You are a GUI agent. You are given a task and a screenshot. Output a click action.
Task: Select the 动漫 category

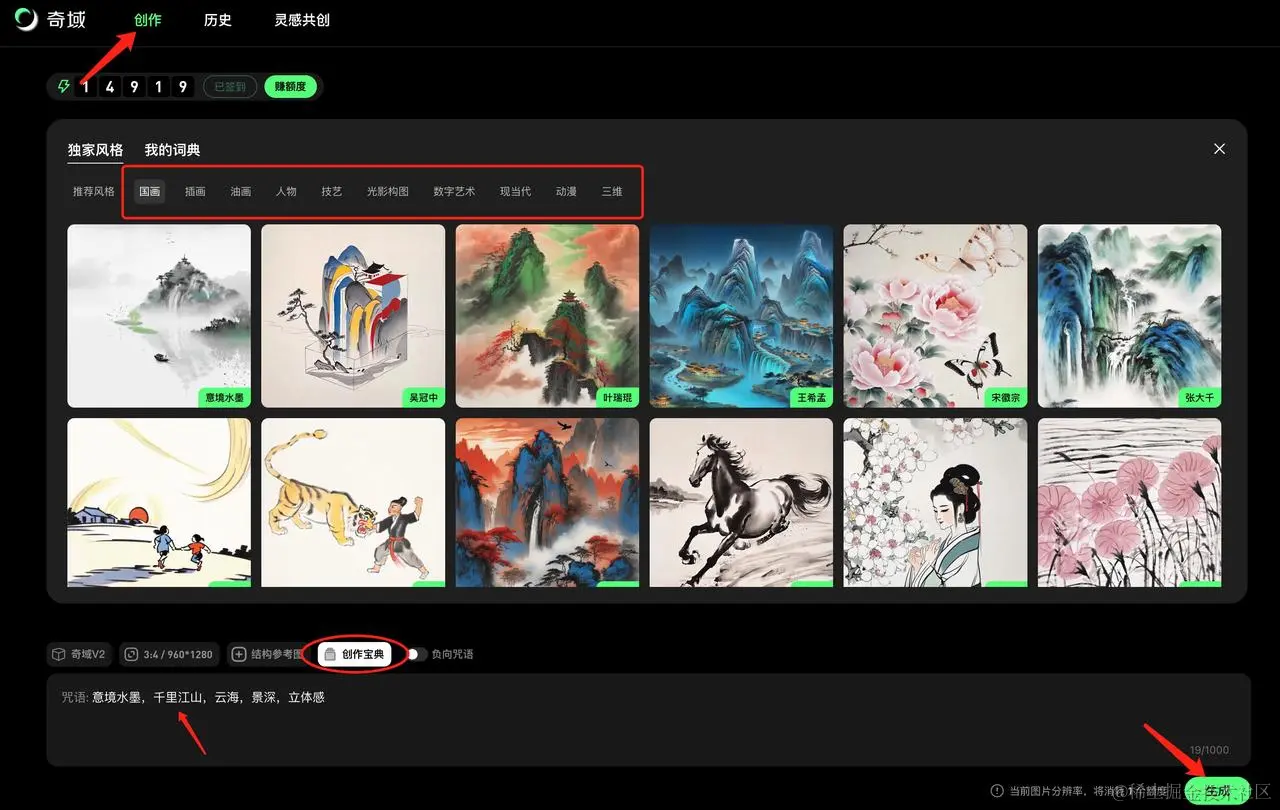pos(566,191)
